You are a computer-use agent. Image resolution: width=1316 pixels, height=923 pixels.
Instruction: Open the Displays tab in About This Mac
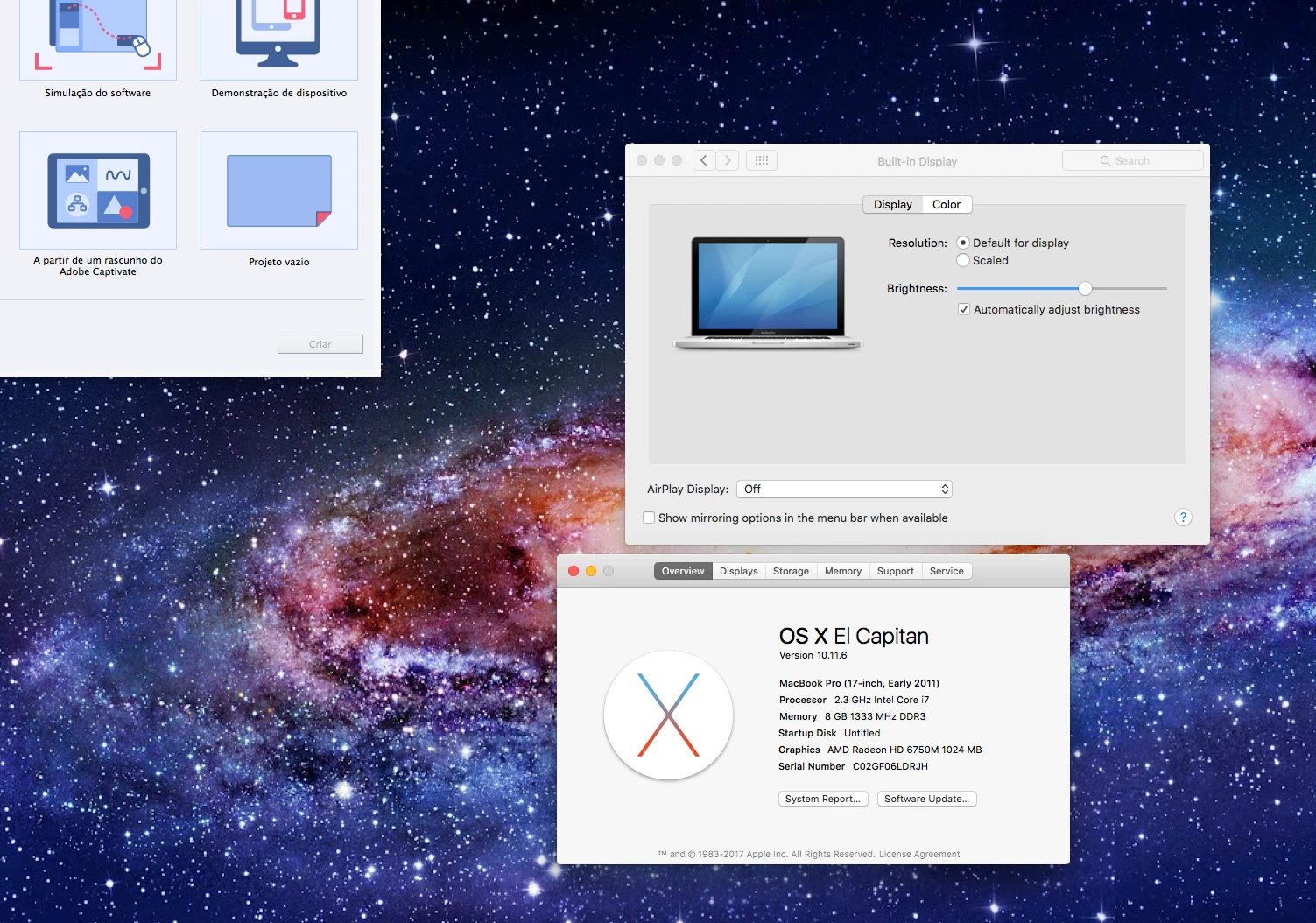point(739,571)
